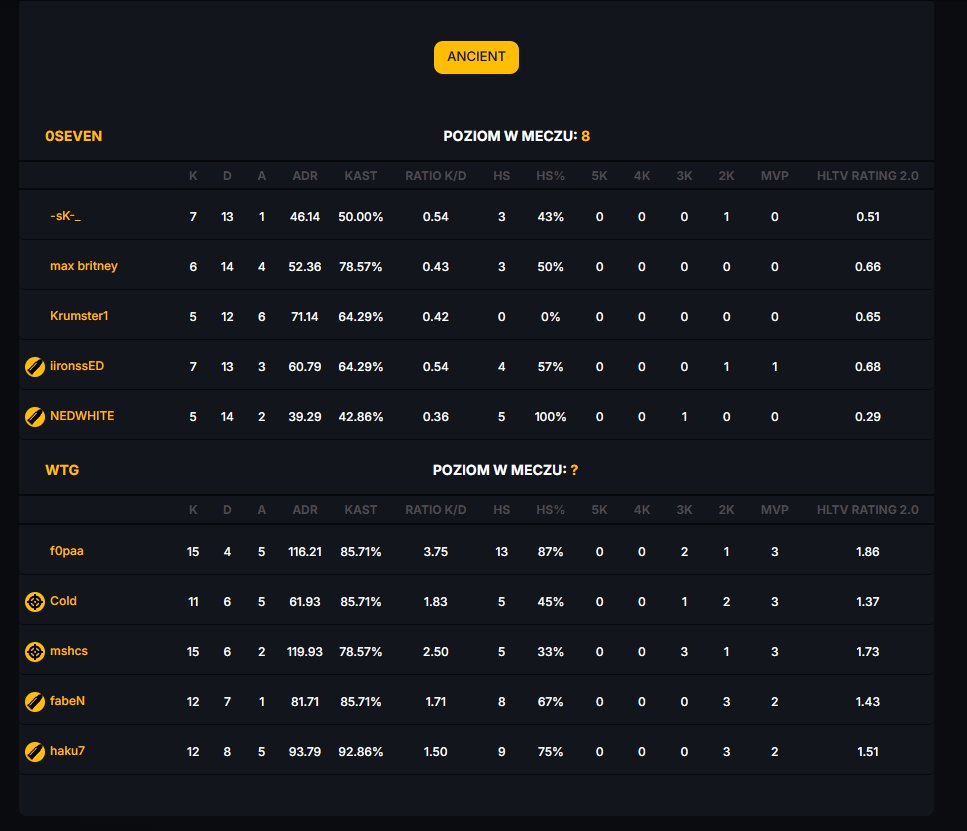The height and width of the screenshot is (831, 967).
Task: Click the 0SEVEN team name
Action: click(73, 136)
